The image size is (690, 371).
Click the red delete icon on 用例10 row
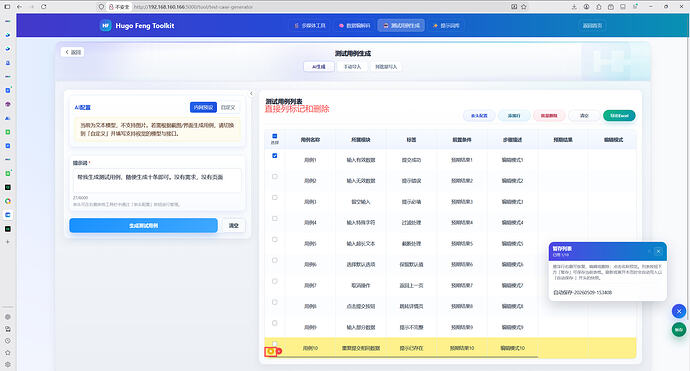[279, 351]
